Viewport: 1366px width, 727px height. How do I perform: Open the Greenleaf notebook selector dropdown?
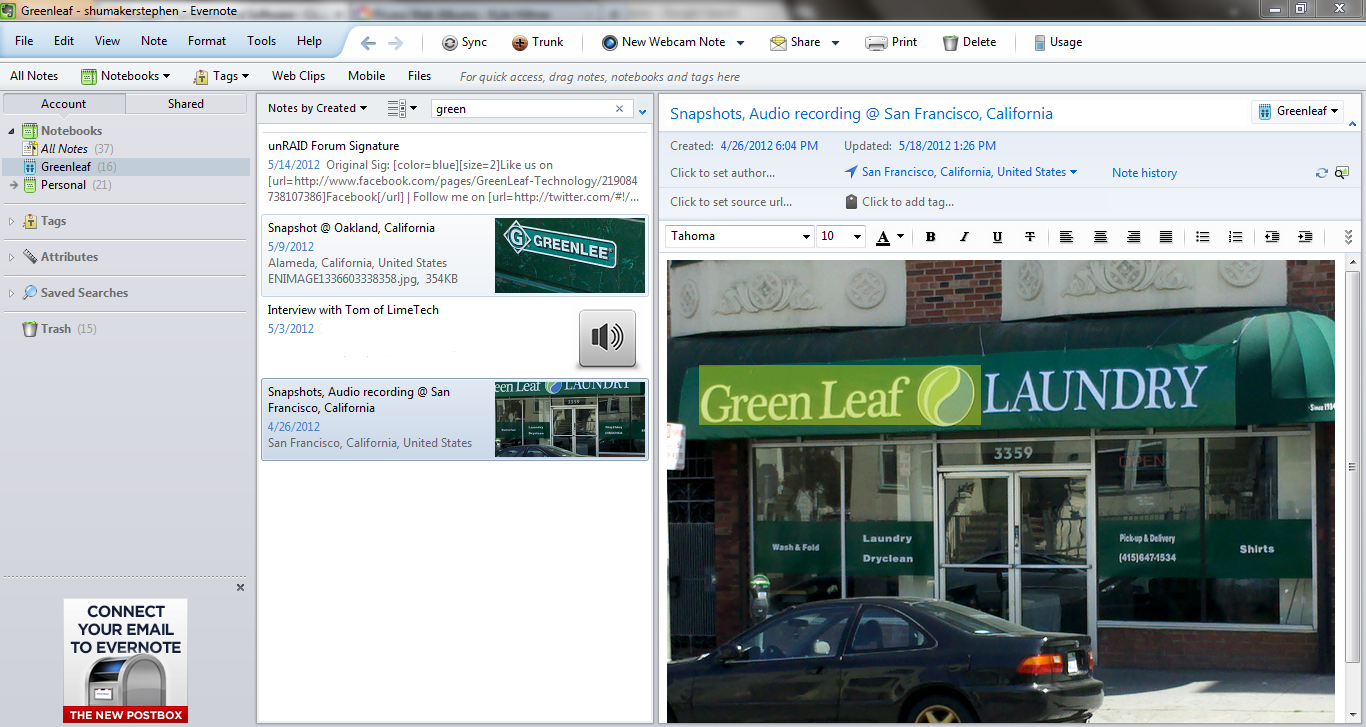click(x=1297, y=111)
